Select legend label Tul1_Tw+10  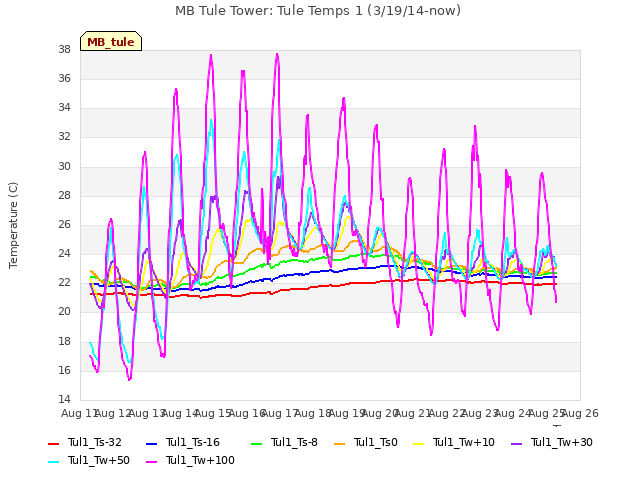pos(464,442)
